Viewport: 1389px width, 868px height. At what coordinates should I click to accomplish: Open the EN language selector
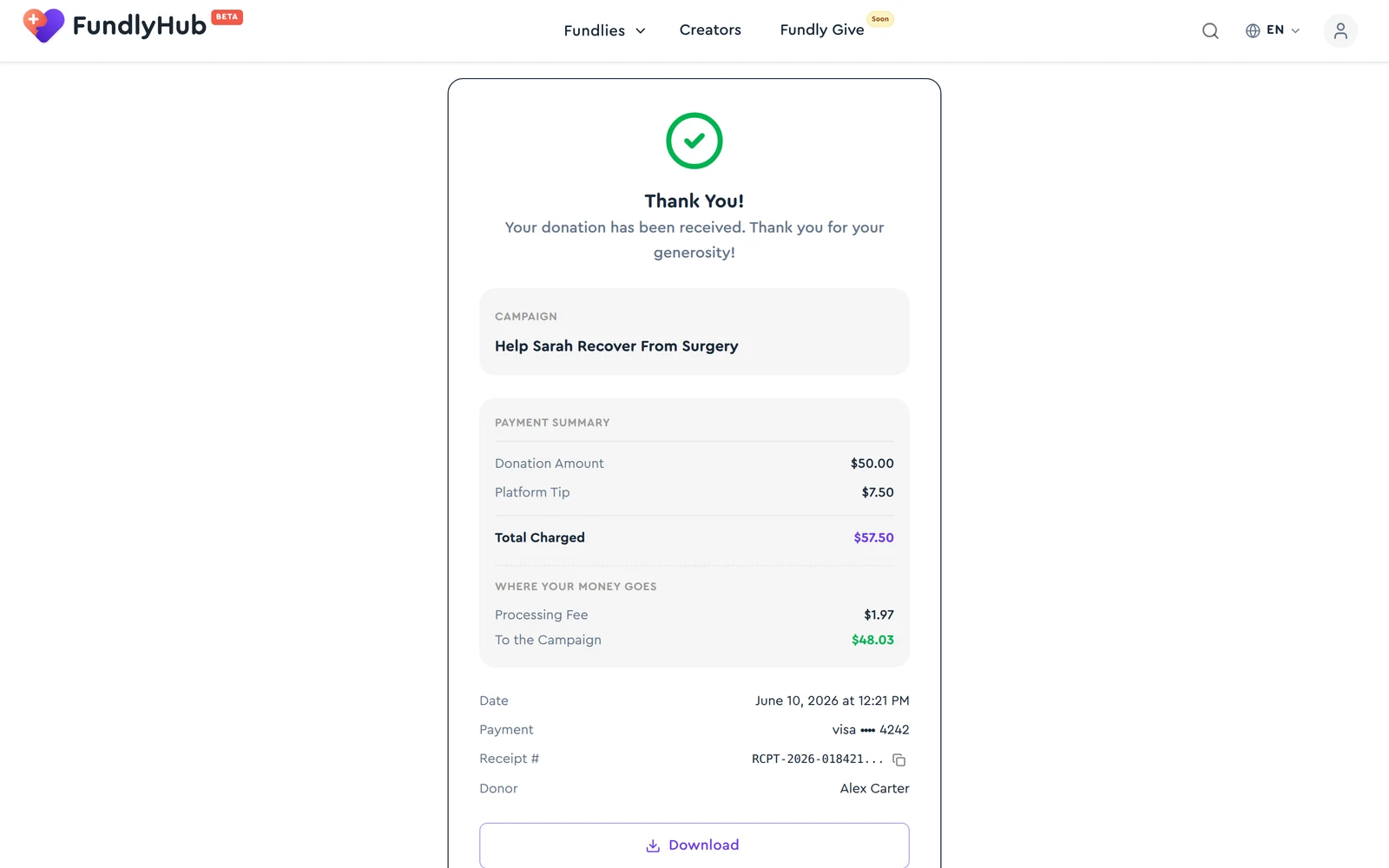1273,30
